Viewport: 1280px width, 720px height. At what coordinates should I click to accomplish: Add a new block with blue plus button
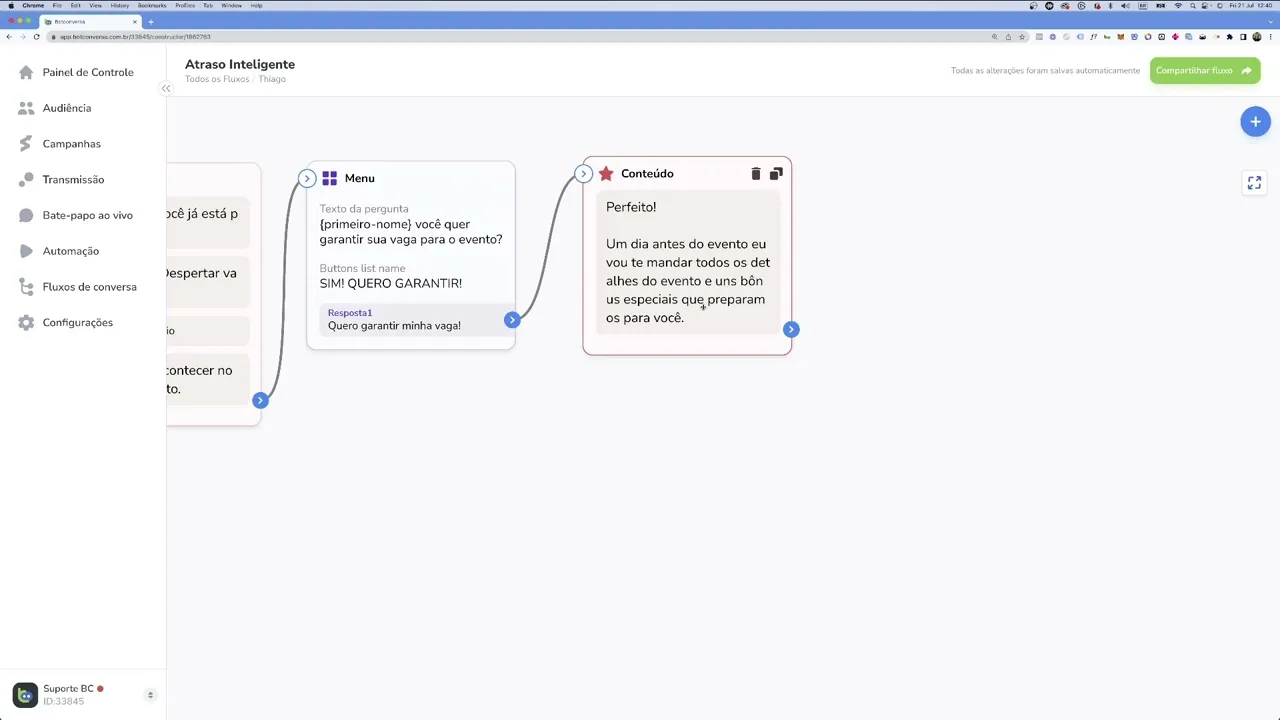click(x=1255, y=122)
